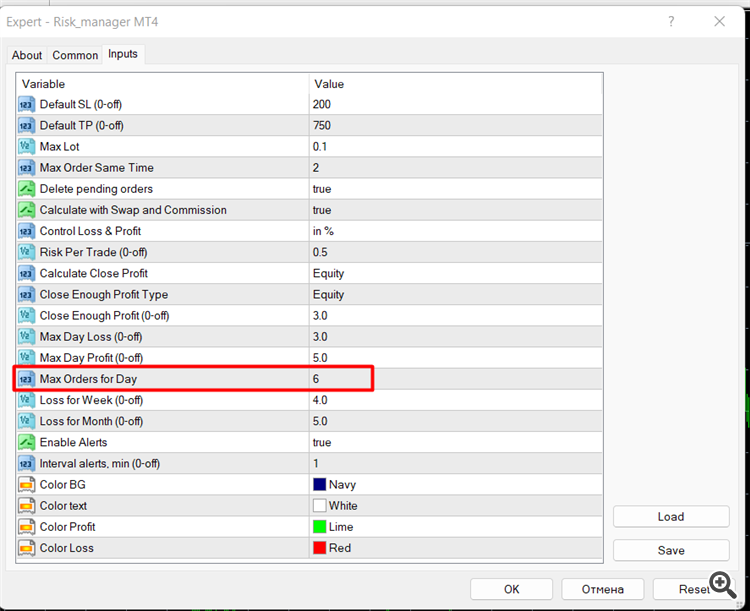Image resolution: width=750 pixels, height=611 pixels.
Task: Click the Red color swatch for Color Loss
Action: pyautogui.click(x=320, y=548)
